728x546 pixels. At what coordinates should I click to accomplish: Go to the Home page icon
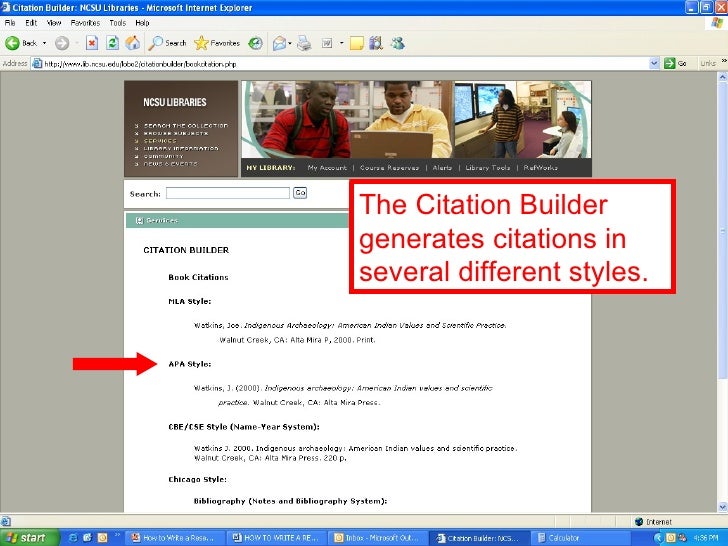coord(133,43)
